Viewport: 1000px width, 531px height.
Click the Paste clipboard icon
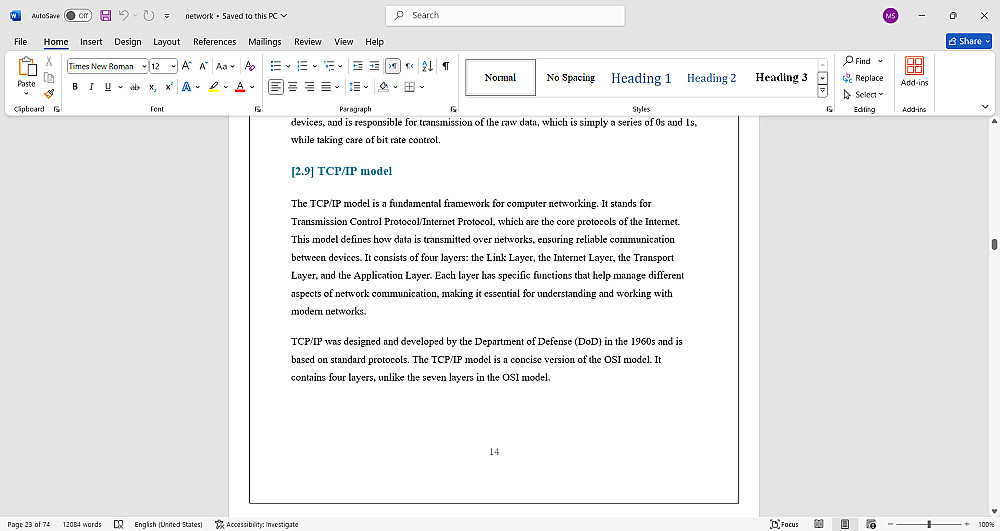tap(26, 67)
